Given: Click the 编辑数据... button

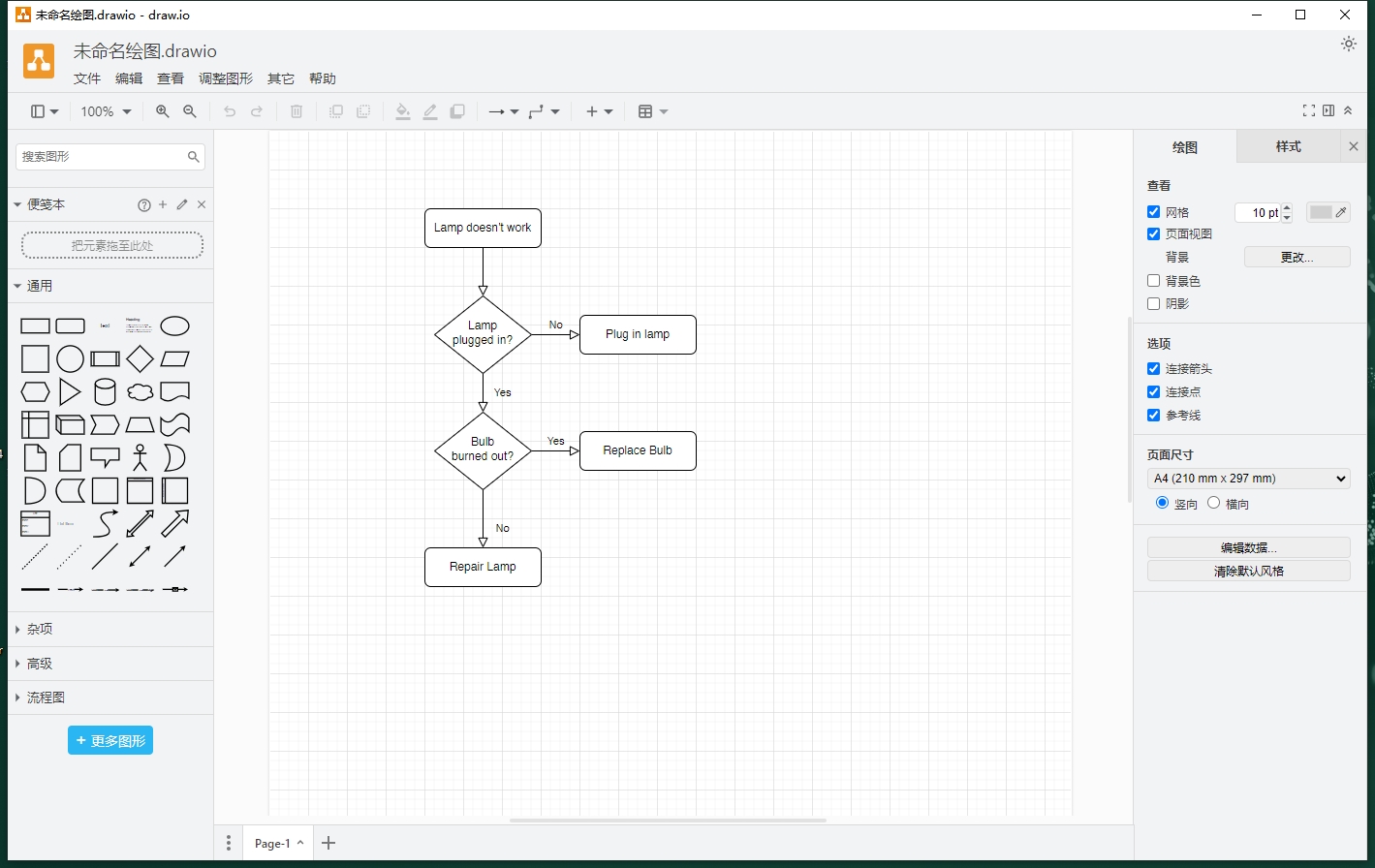Looking at the screenshot, I should tap(1248, 547).
